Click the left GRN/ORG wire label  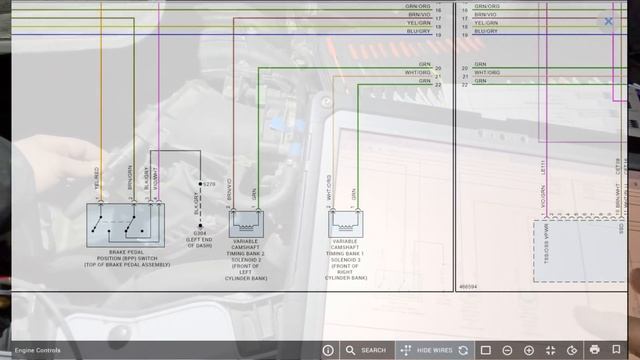[418, 6]
